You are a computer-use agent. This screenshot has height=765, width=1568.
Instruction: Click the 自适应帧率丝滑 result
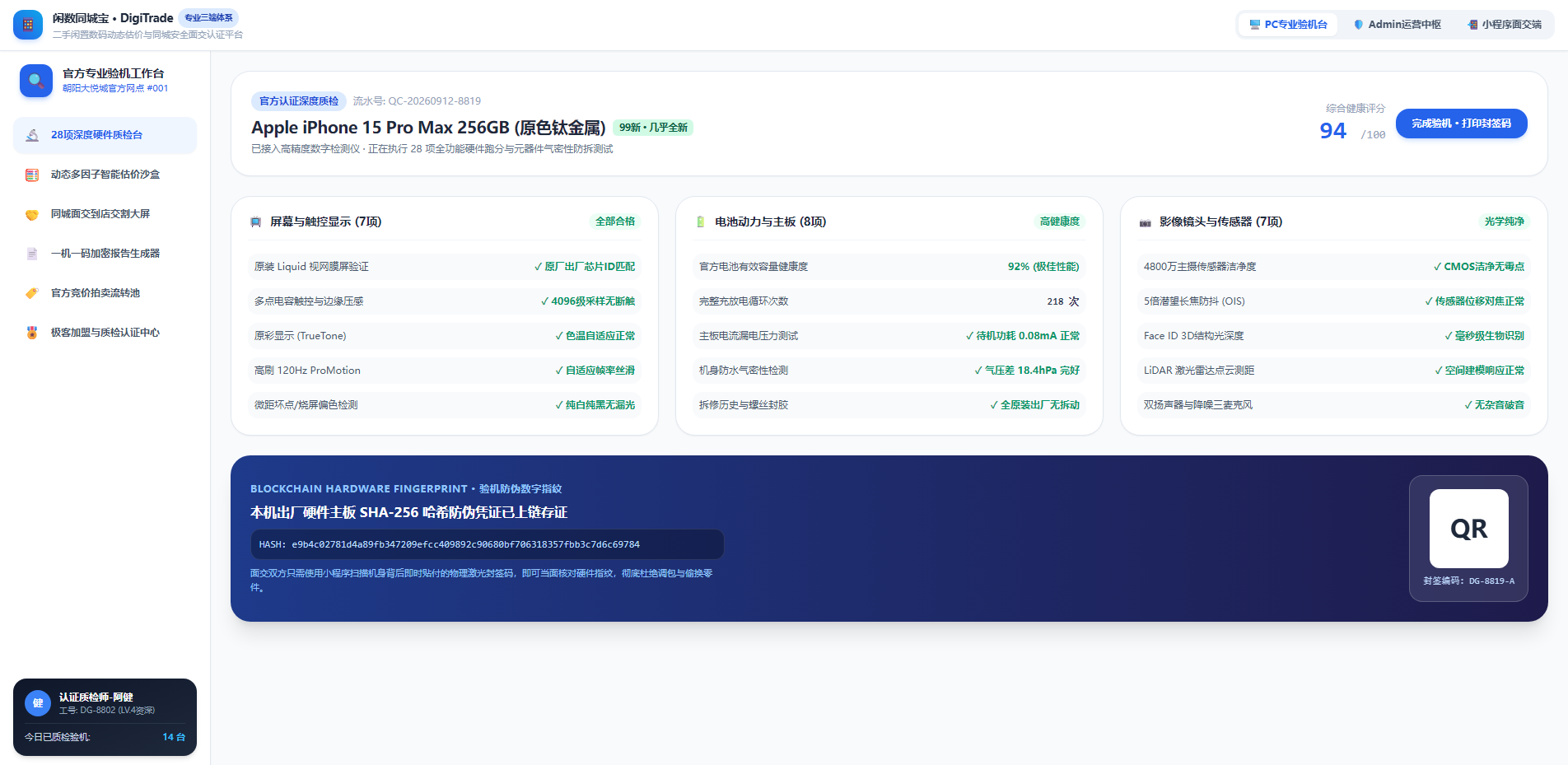(595, 371)
